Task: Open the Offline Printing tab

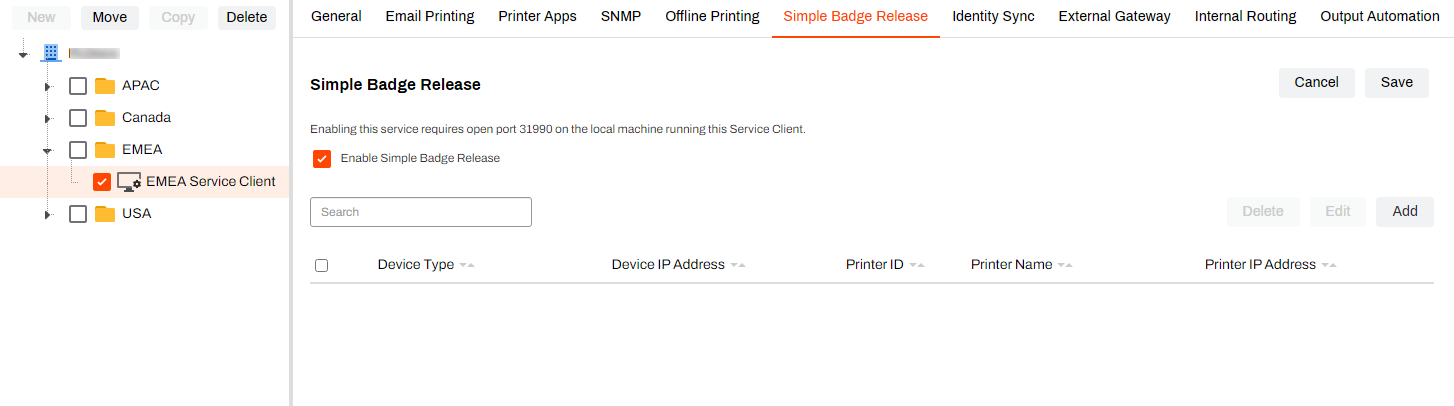Action: (x=712, y=17)
